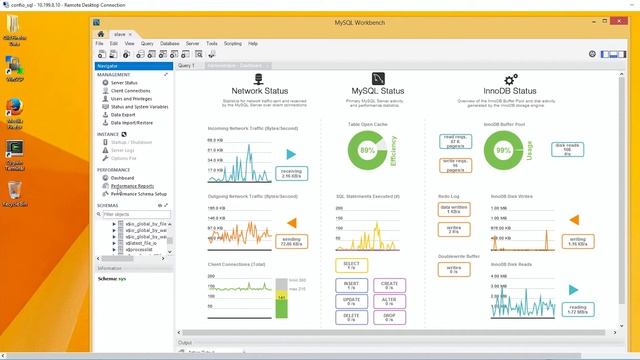
Task: Open preferences gear icon at toolbar right
Action: click(x=592, y=54)
